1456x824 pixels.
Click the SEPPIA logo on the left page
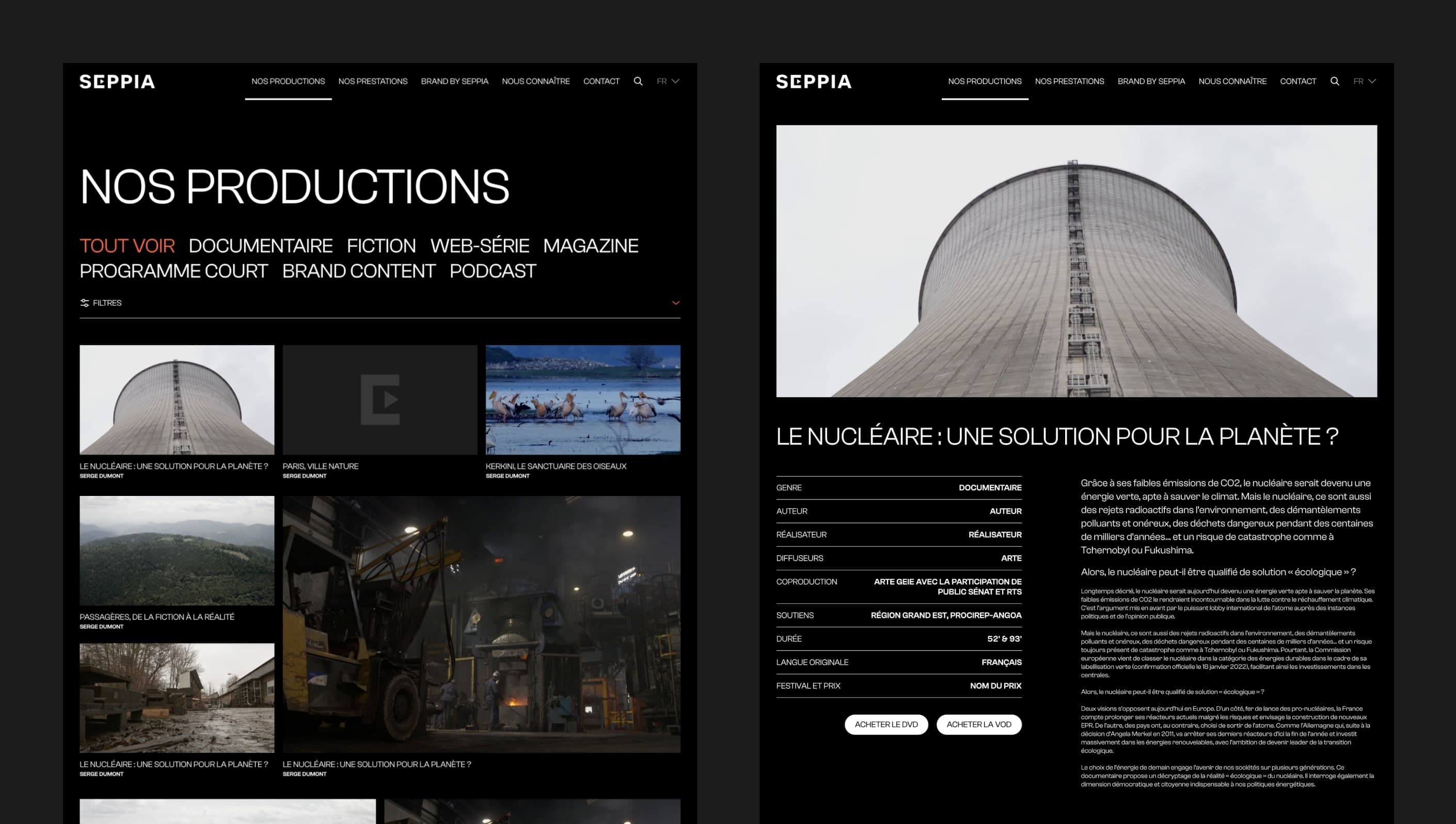pos(117,82)
